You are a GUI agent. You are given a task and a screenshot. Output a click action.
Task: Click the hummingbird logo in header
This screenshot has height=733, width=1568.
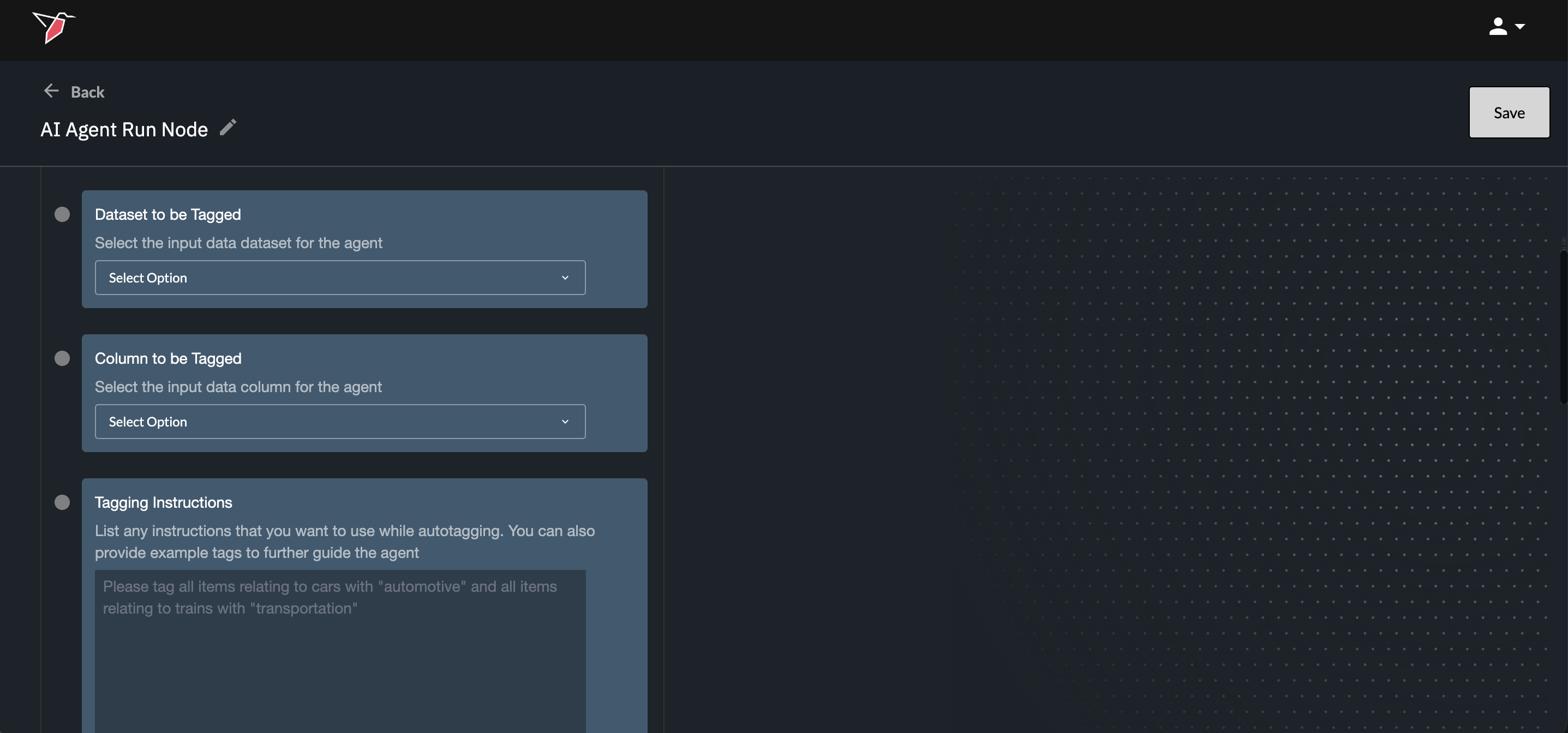(53, 27)
